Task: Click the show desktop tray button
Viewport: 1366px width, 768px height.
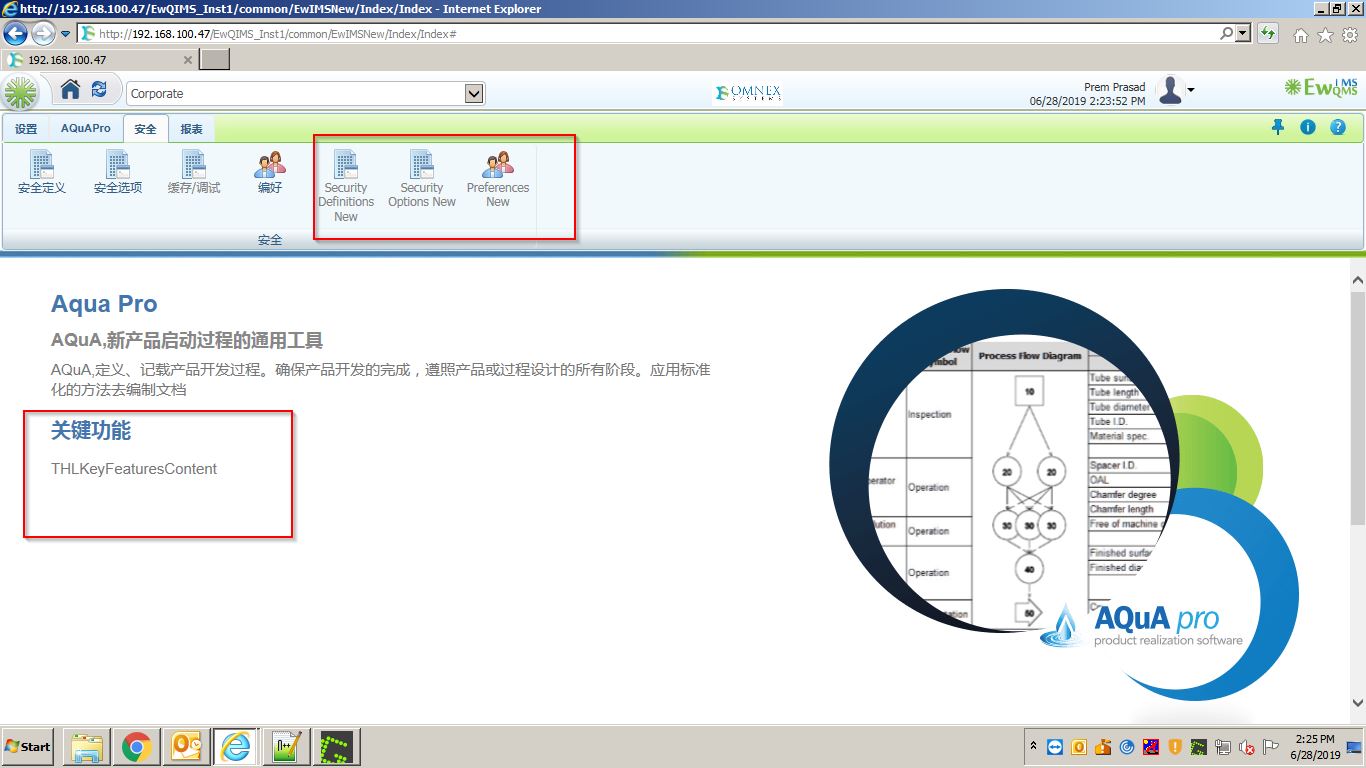Action: click(1356, 747)
